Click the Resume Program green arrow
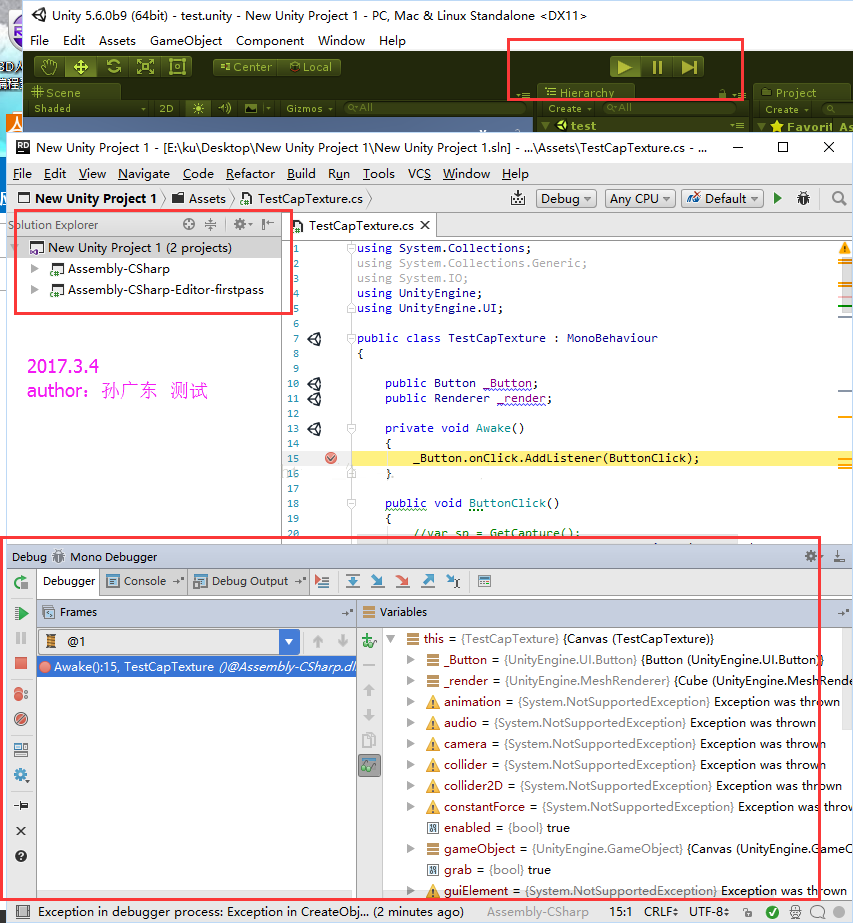The image size is (853, 923). [x=21, y=613]
